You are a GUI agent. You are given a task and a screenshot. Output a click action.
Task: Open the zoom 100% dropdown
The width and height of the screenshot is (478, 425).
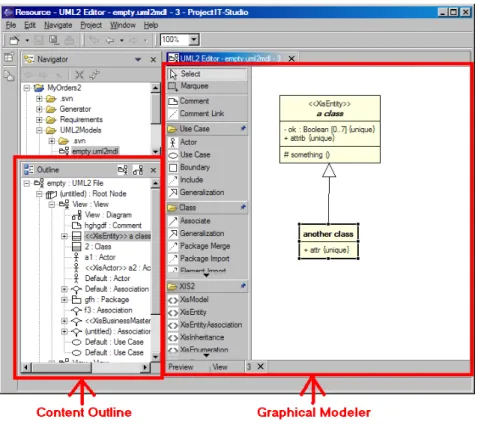[x=194, y=40]
